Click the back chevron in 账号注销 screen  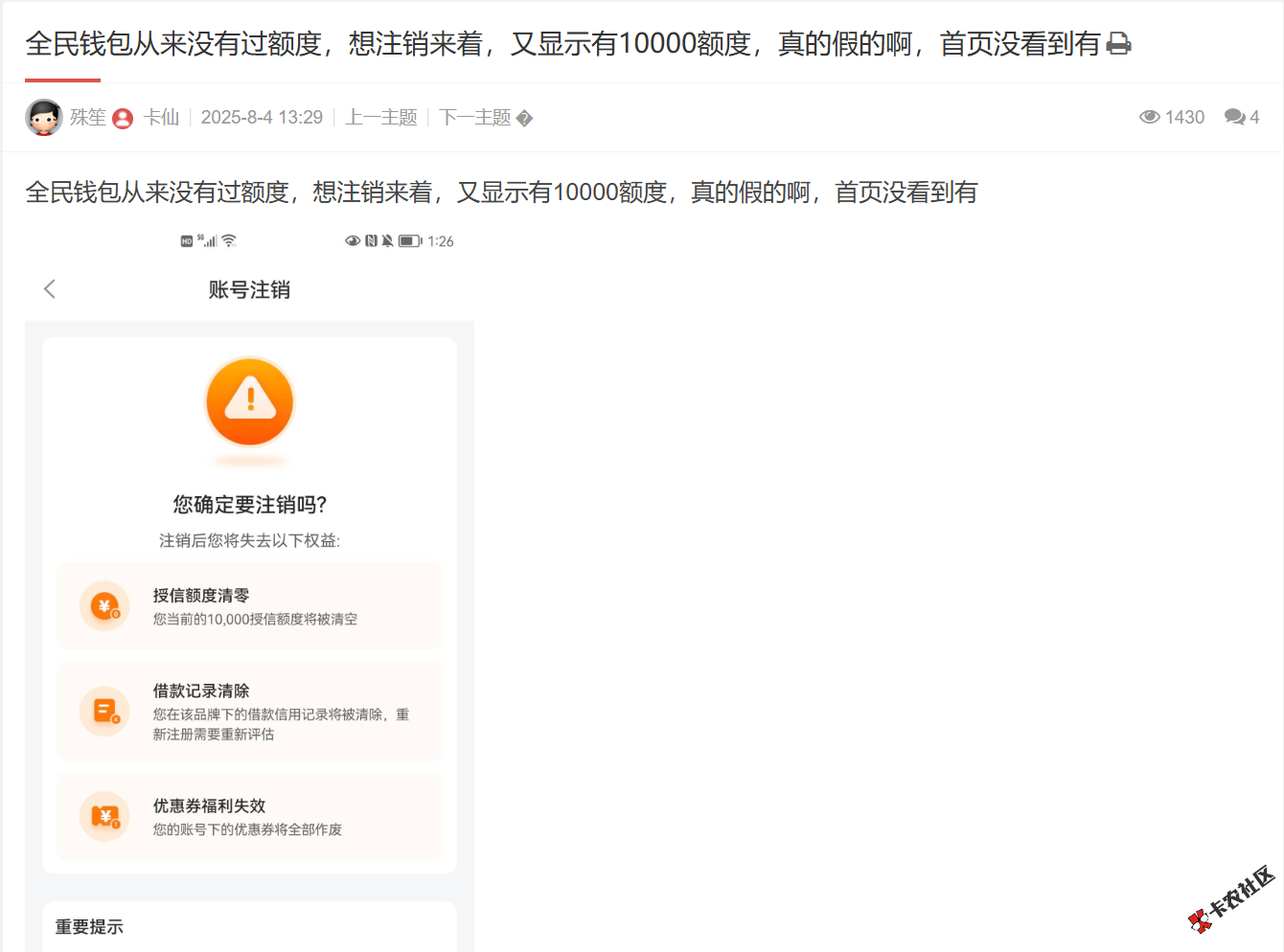coord(50,289)
